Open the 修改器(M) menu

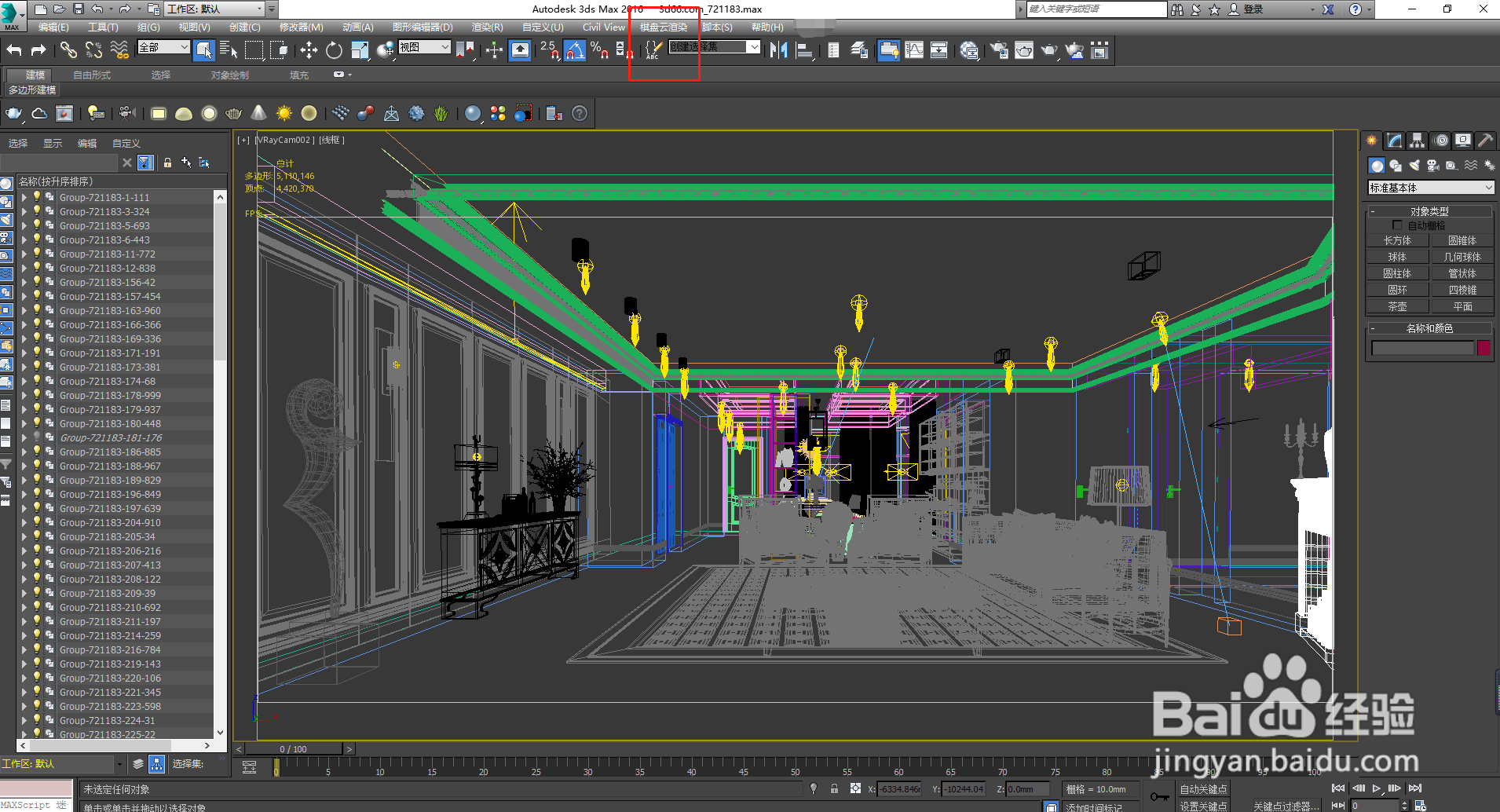[x=302, y=27]
